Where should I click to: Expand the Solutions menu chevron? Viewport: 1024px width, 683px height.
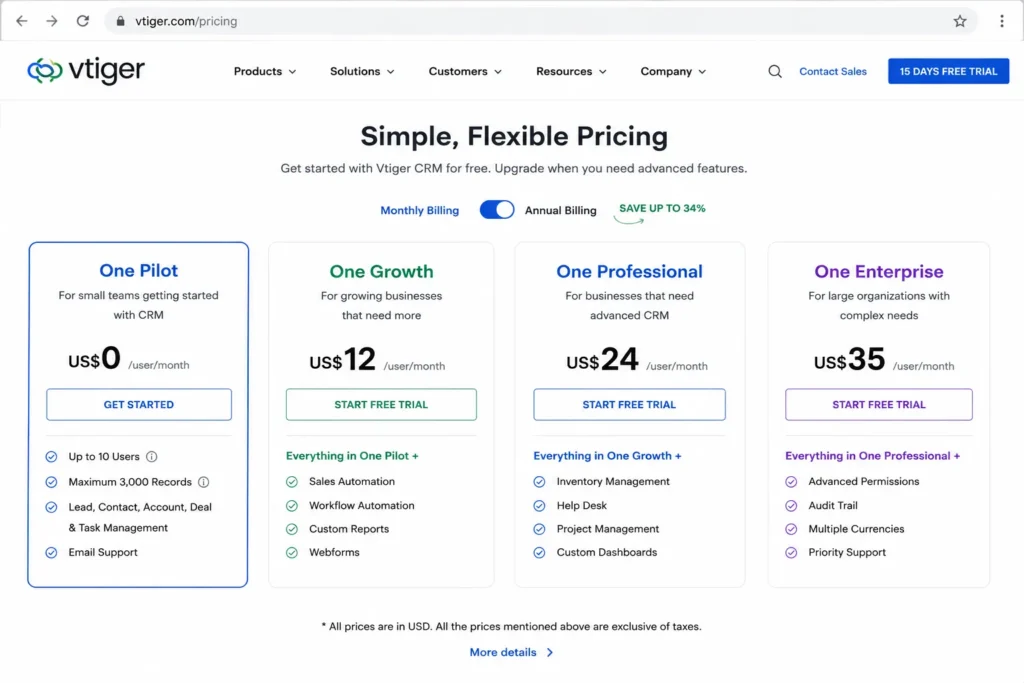pos(391,72)
